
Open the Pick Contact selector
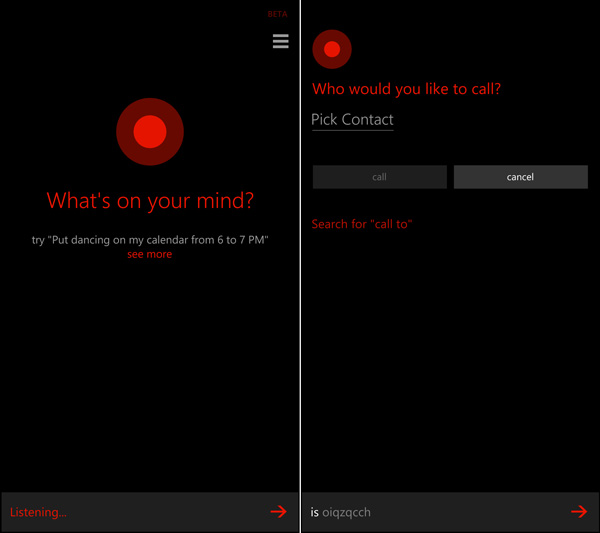[x=352, y=120]
